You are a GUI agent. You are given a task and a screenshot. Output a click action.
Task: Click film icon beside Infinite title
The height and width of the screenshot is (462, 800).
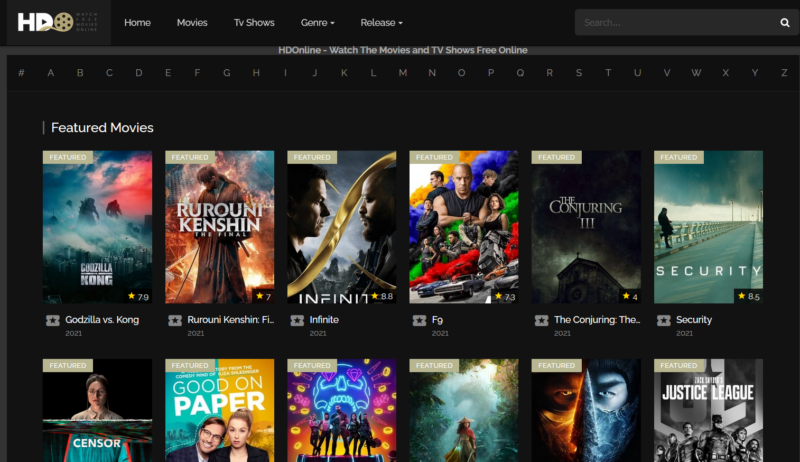pos(297,320)
